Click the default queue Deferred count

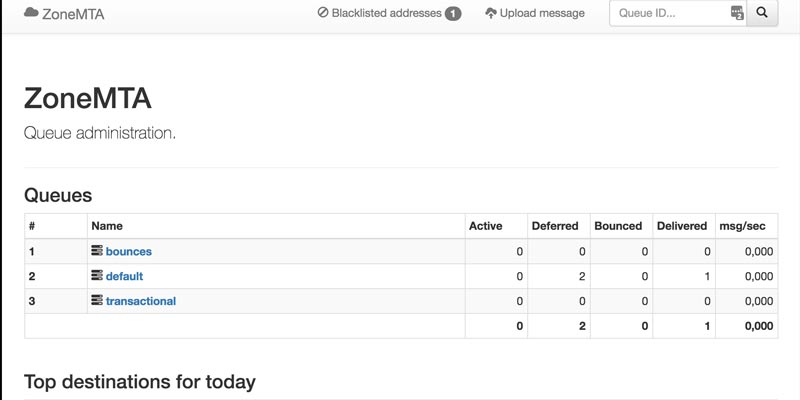pyautogui.click(x=581, y=276)
